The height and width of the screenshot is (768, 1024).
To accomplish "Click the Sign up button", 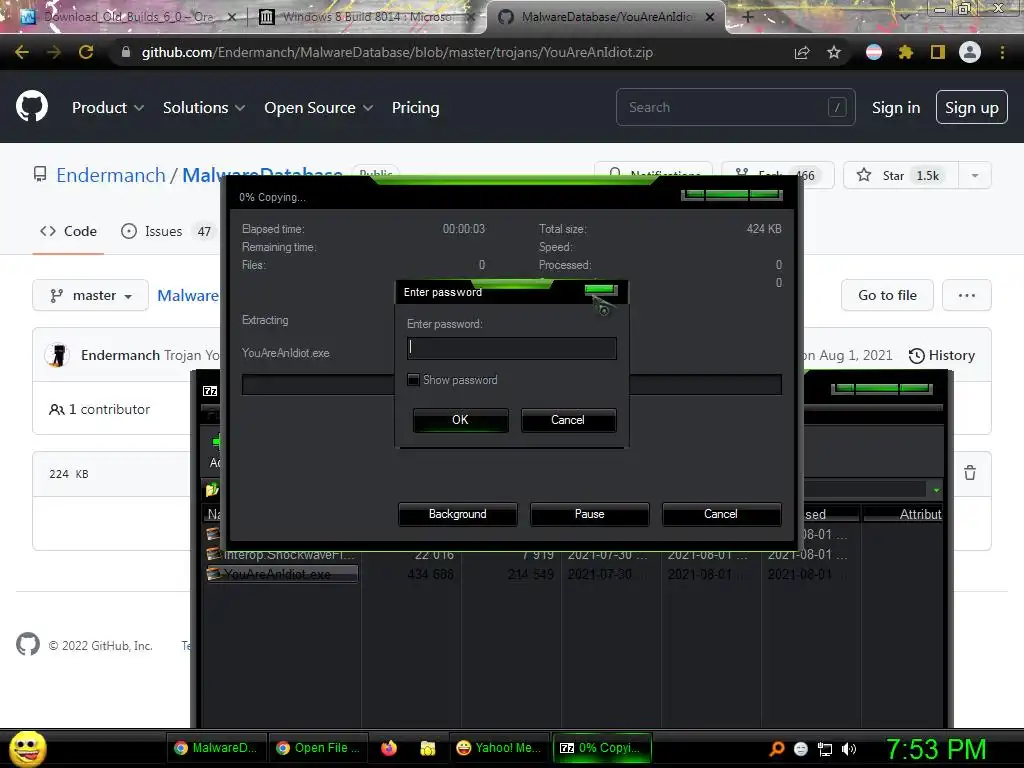I will tap(972, 108).
